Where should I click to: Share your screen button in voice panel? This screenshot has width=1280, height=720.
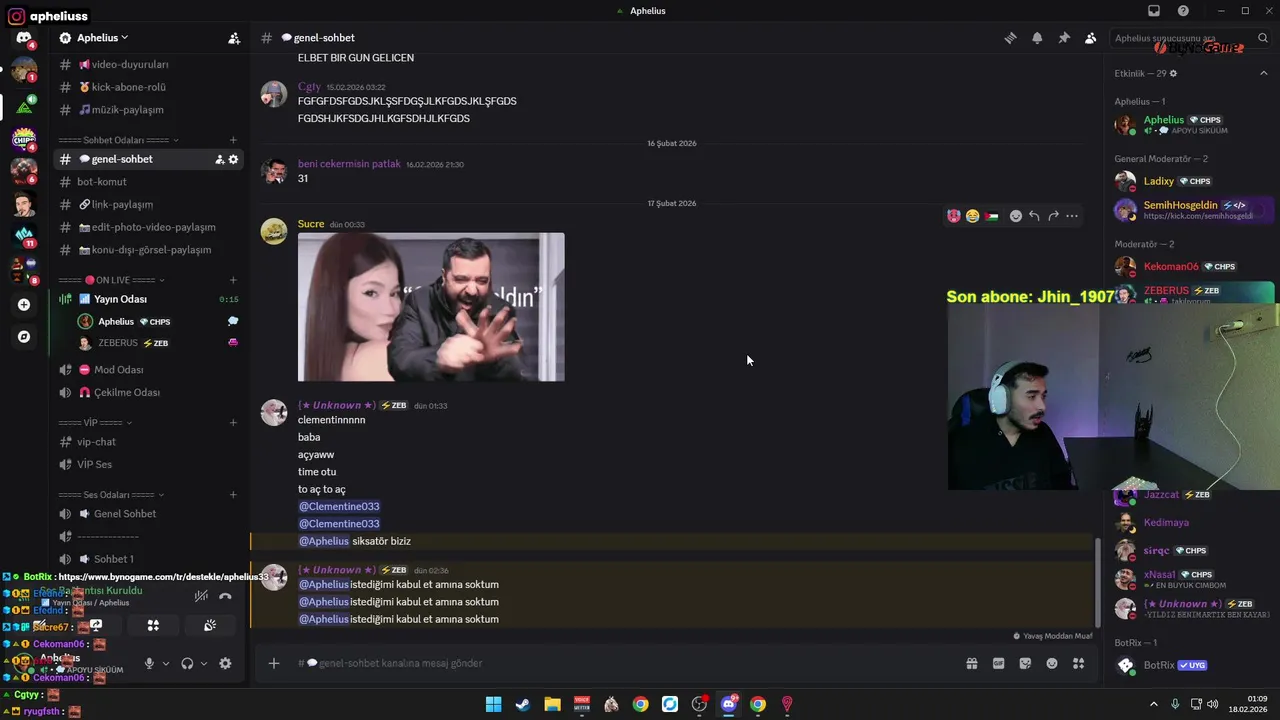(x=96, y=625)
